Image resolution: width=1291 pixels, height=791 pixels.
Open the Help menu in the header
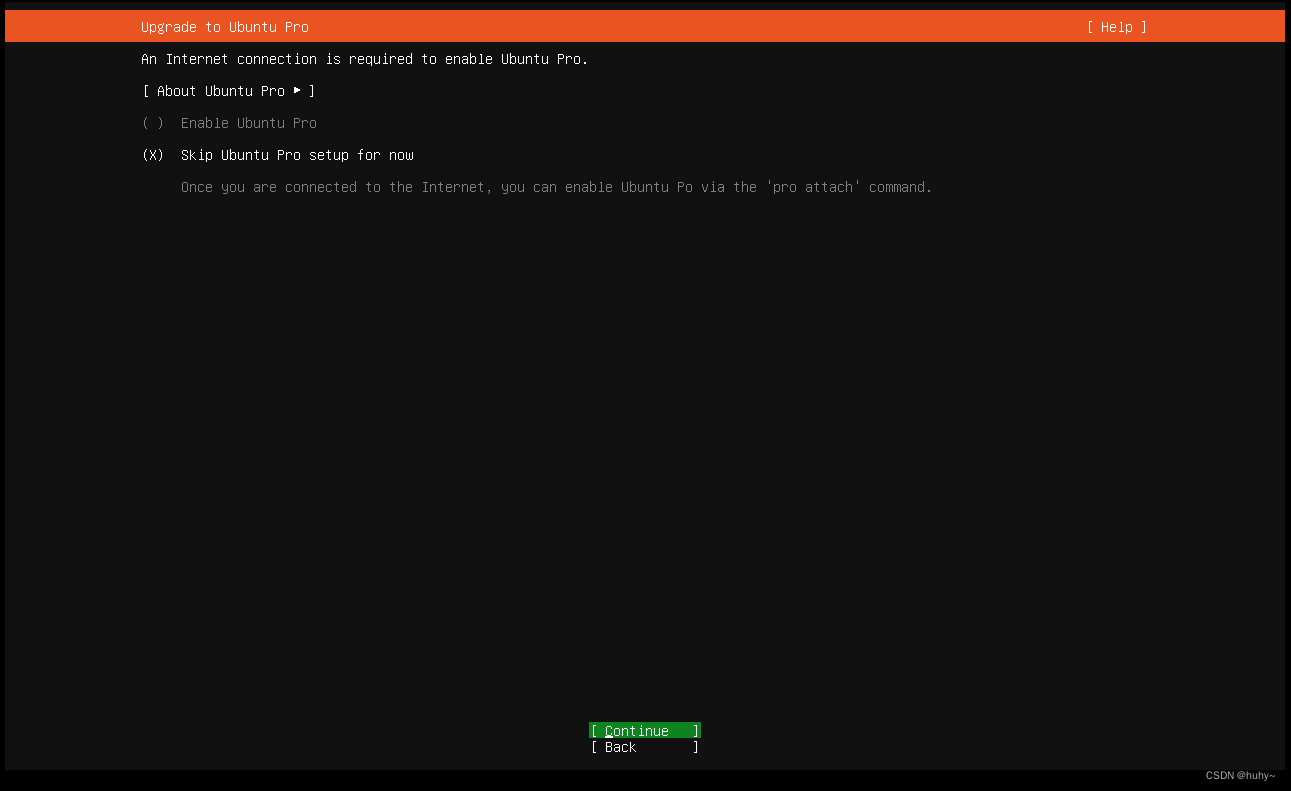click(x=1117, y=27)
